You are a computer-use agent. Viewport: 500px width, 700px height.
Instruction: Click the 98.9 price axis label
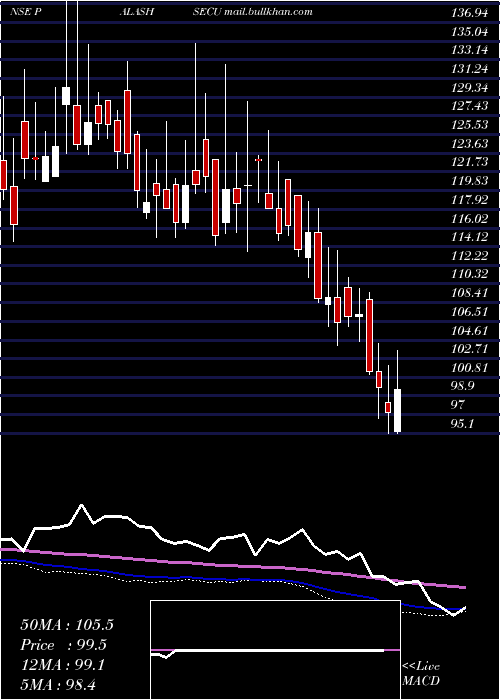(462, 385)
